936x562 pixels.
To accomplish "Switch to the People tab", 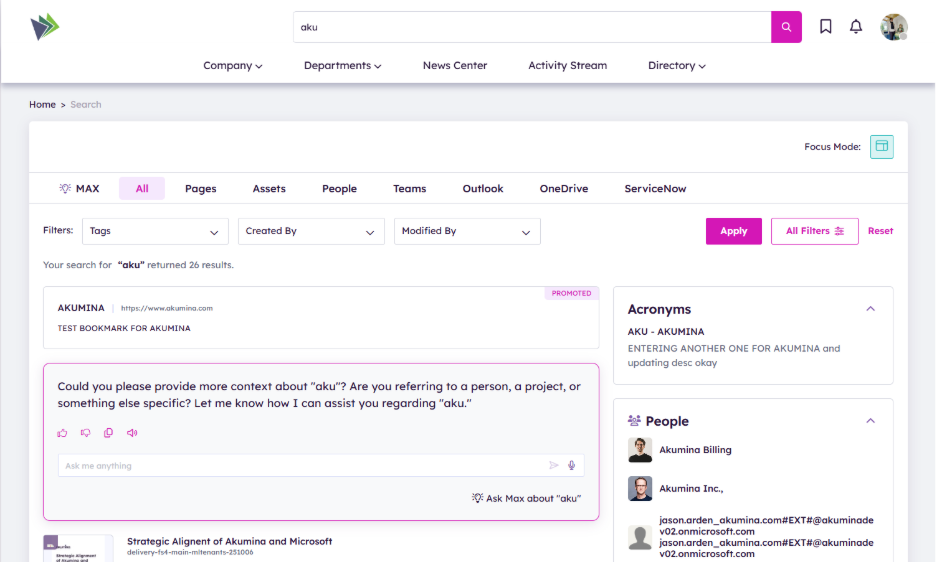I will (x=339, y=188).
